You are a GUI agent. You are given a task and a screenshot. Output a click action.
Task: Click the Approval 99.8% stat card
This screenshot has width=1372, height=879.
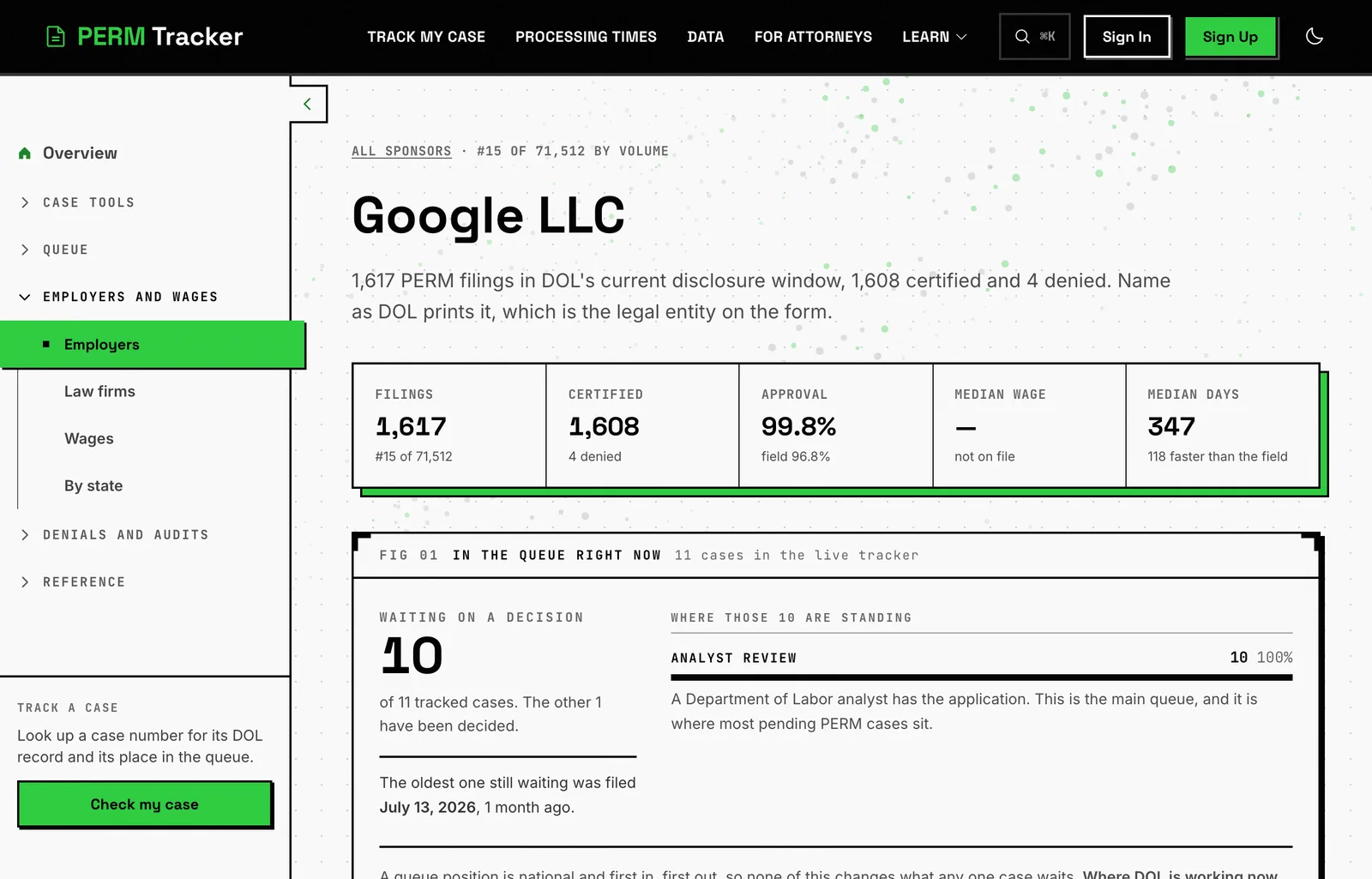pos(836,425)
